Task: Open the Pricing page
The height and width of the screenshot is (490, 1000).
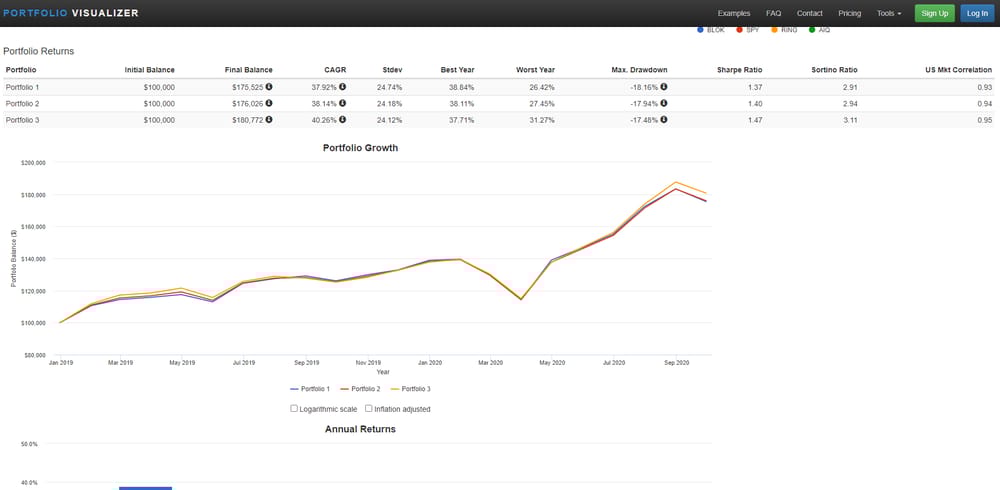Action: click(849, 13)
